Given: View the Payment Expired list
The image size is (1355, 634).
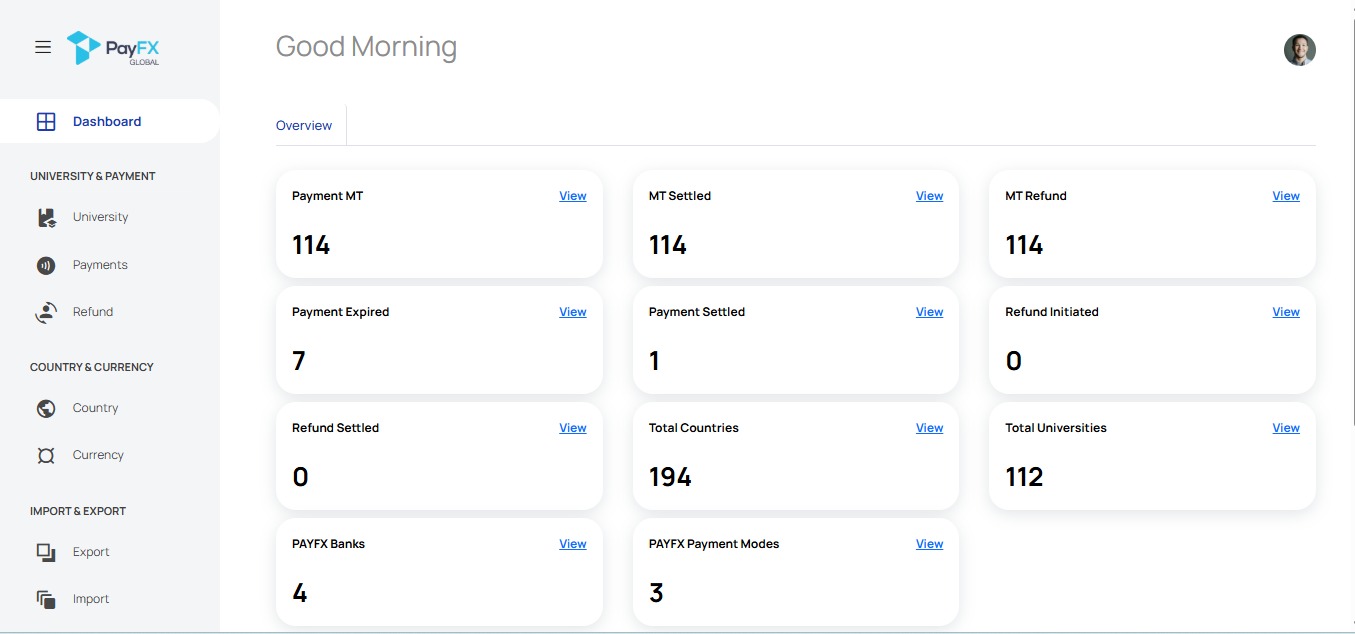Looking at the screenshot, I should (572, 312).
